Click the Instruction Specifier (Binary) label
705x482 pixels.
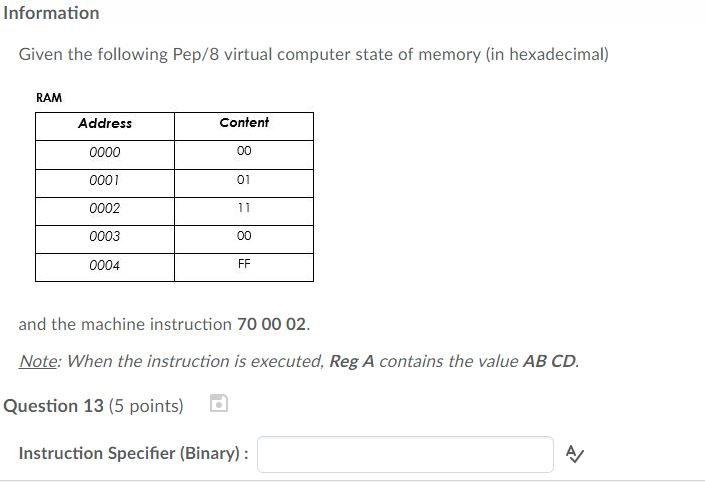133,453
